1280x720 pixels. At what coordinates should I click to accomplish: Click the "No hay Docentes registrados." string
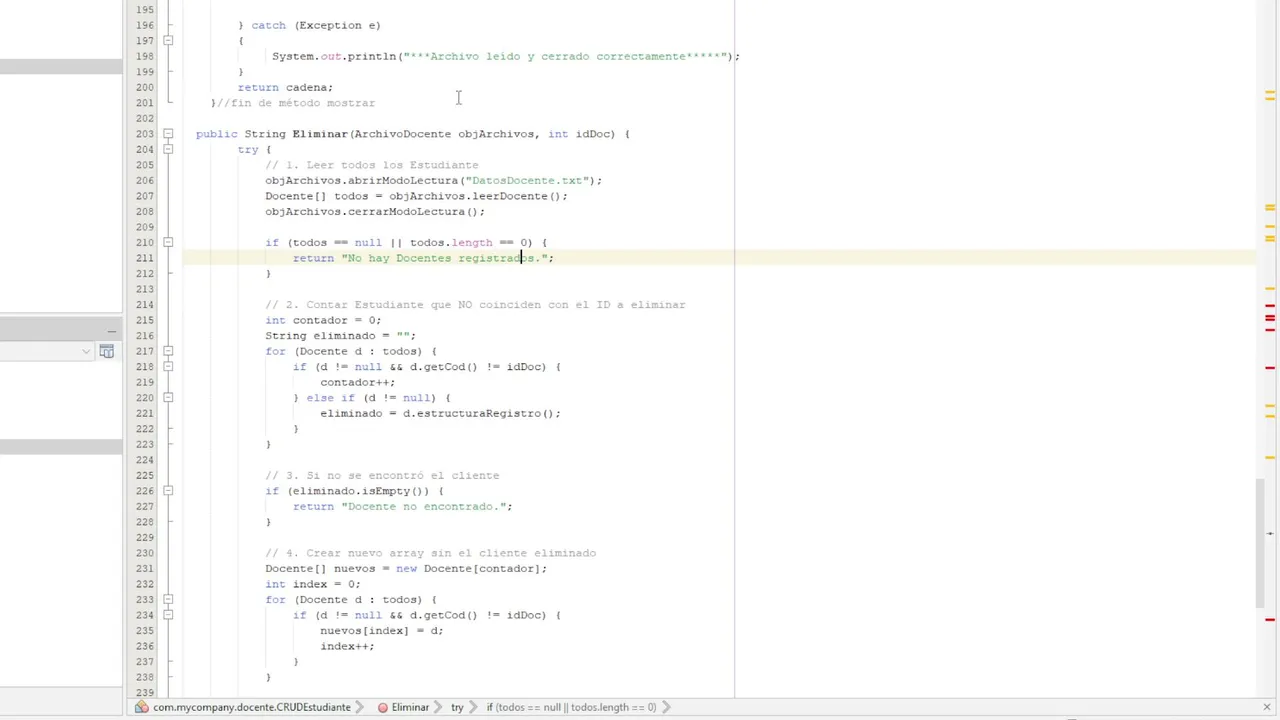pyautogui.click(x=444, y=258)
